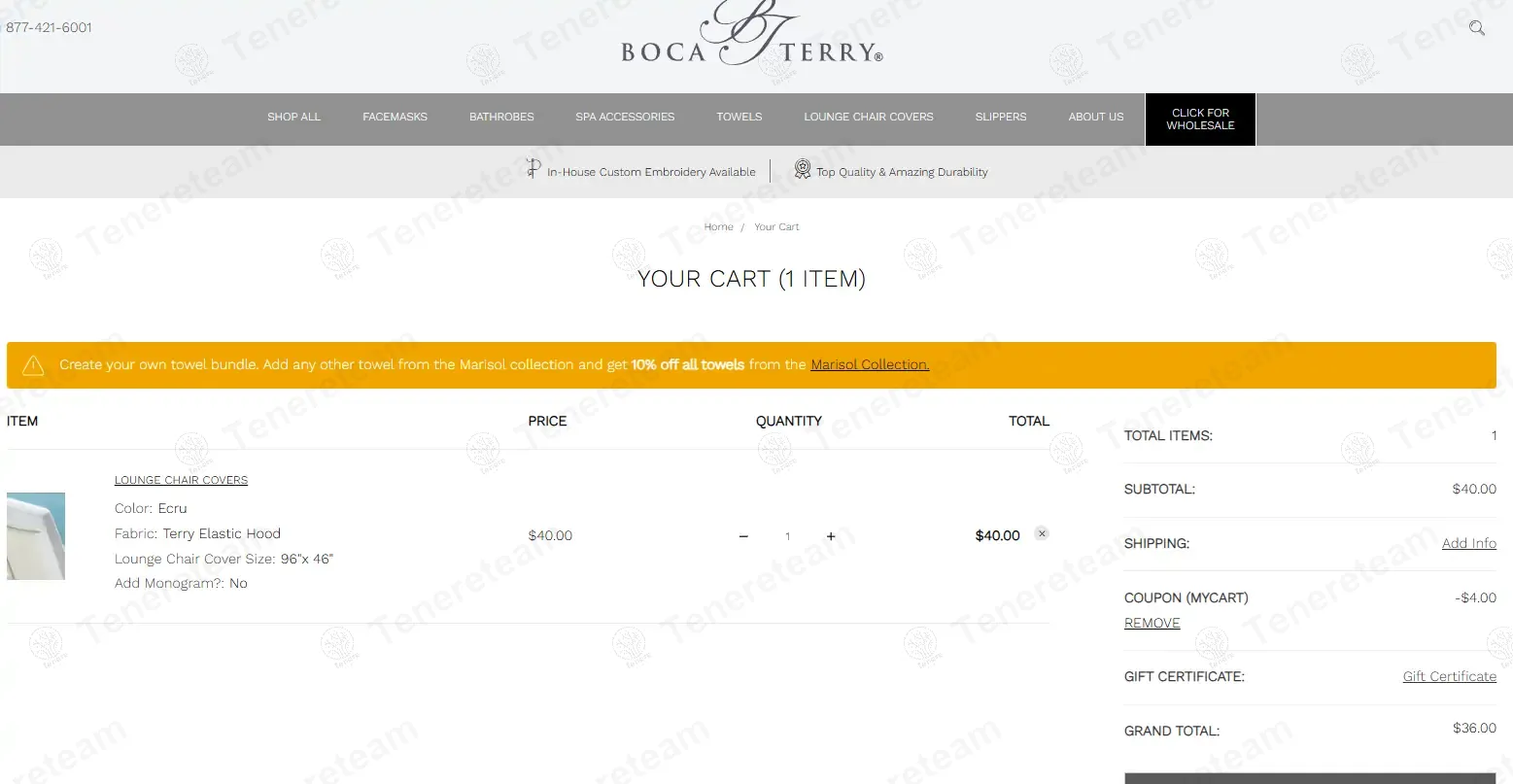Viewport: 1513px width, 784px height.
Task: Click the bold $40.00 line total
Action: [997, 535]
